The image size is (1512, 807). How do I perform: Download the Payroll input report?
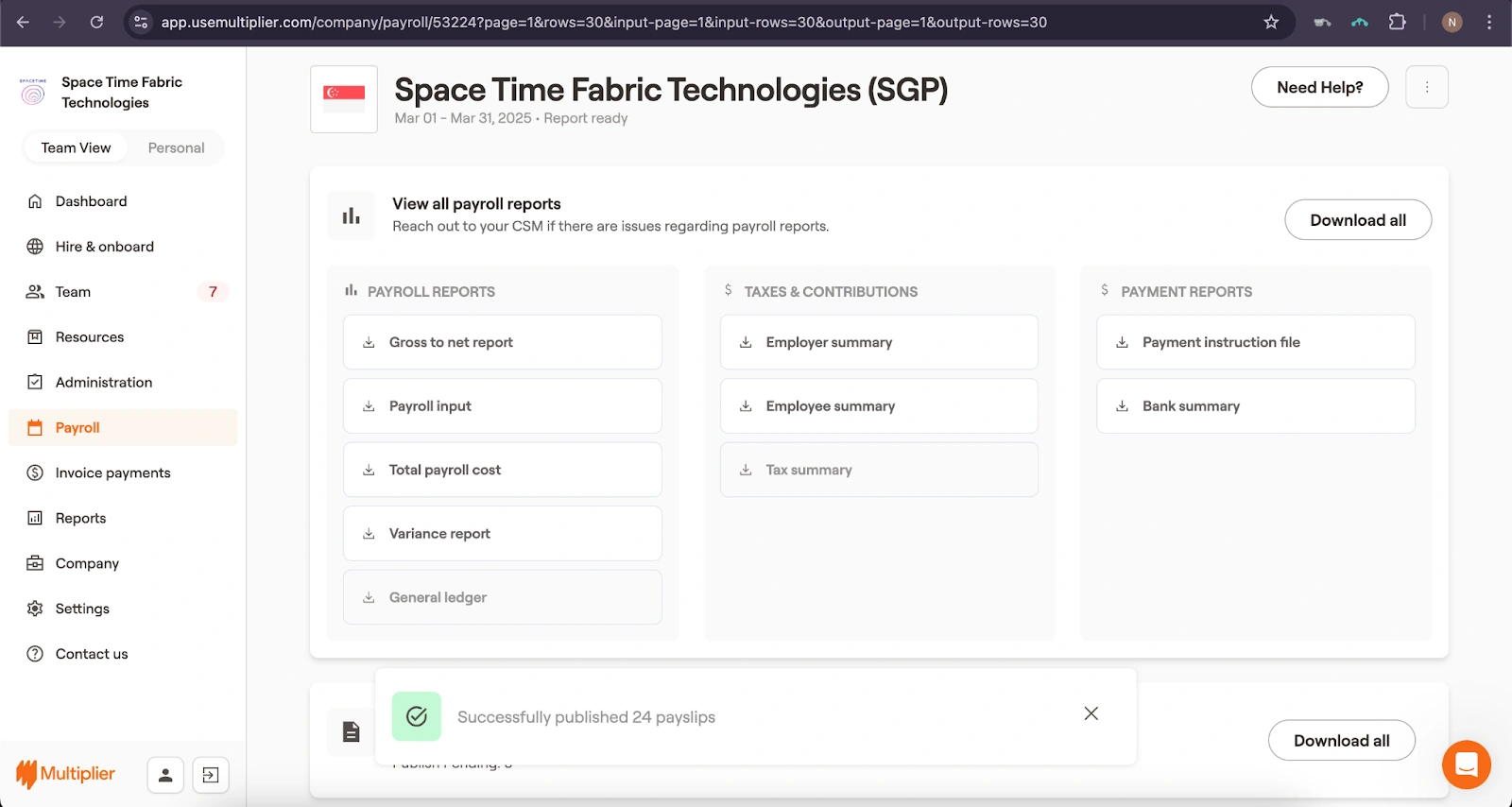(503, 406)
